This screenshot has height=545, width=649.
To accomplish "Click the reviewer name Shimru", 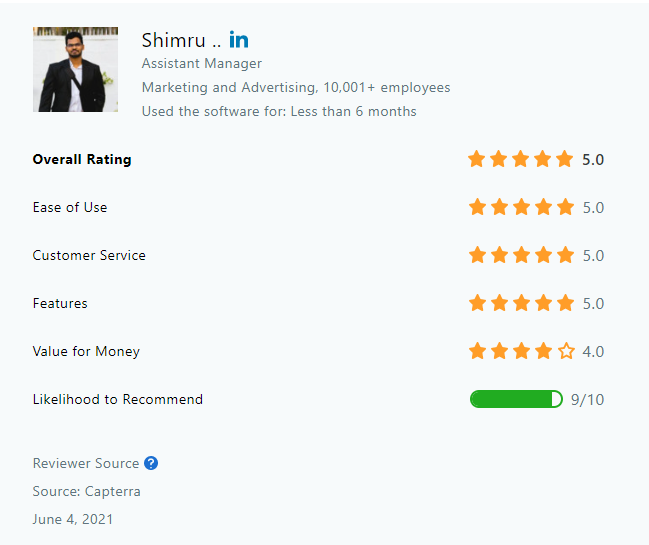I will coord(173,40).
